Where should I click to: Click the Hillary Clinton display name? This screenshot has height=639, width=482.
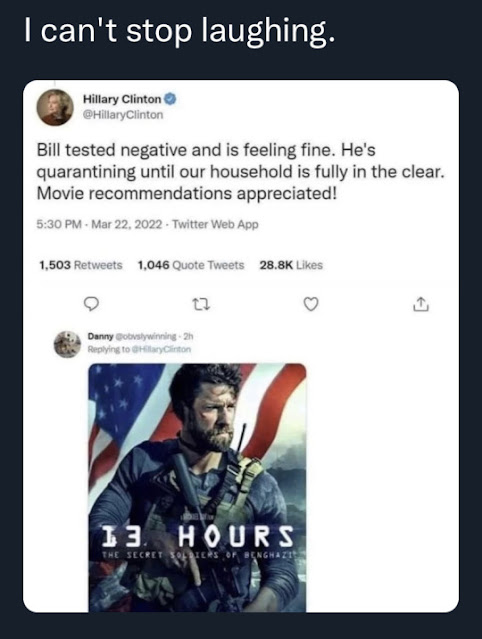click(x=122, y=99)
